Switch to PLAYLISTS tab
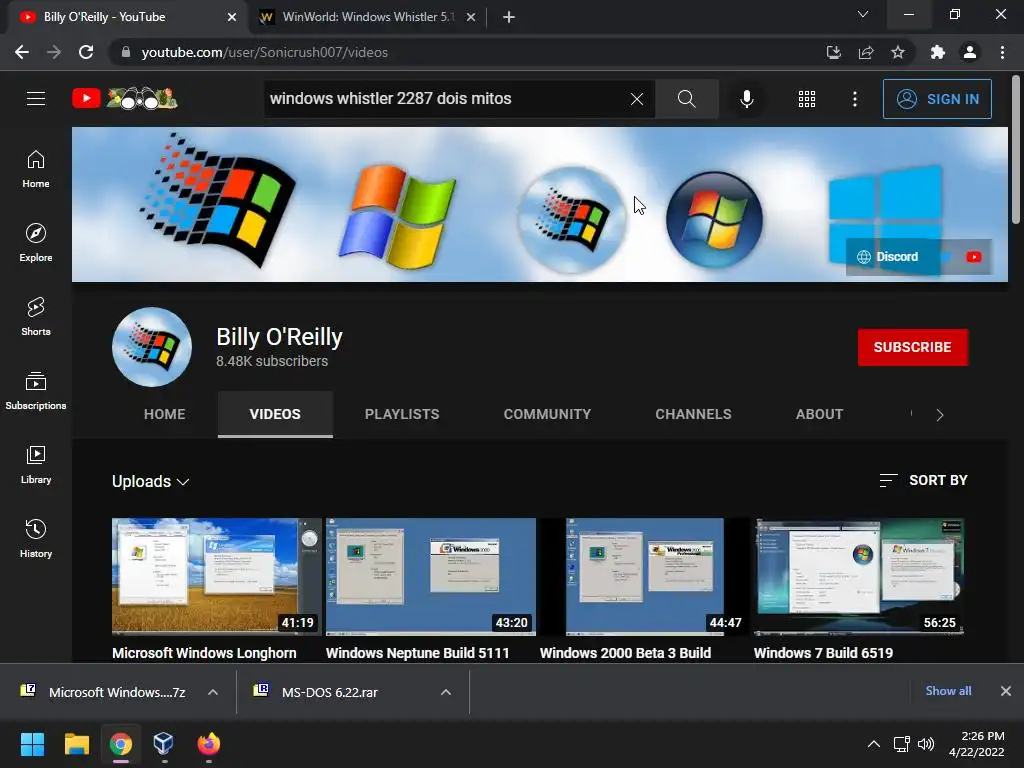The image size is (1024, 768). click(402, 414)
